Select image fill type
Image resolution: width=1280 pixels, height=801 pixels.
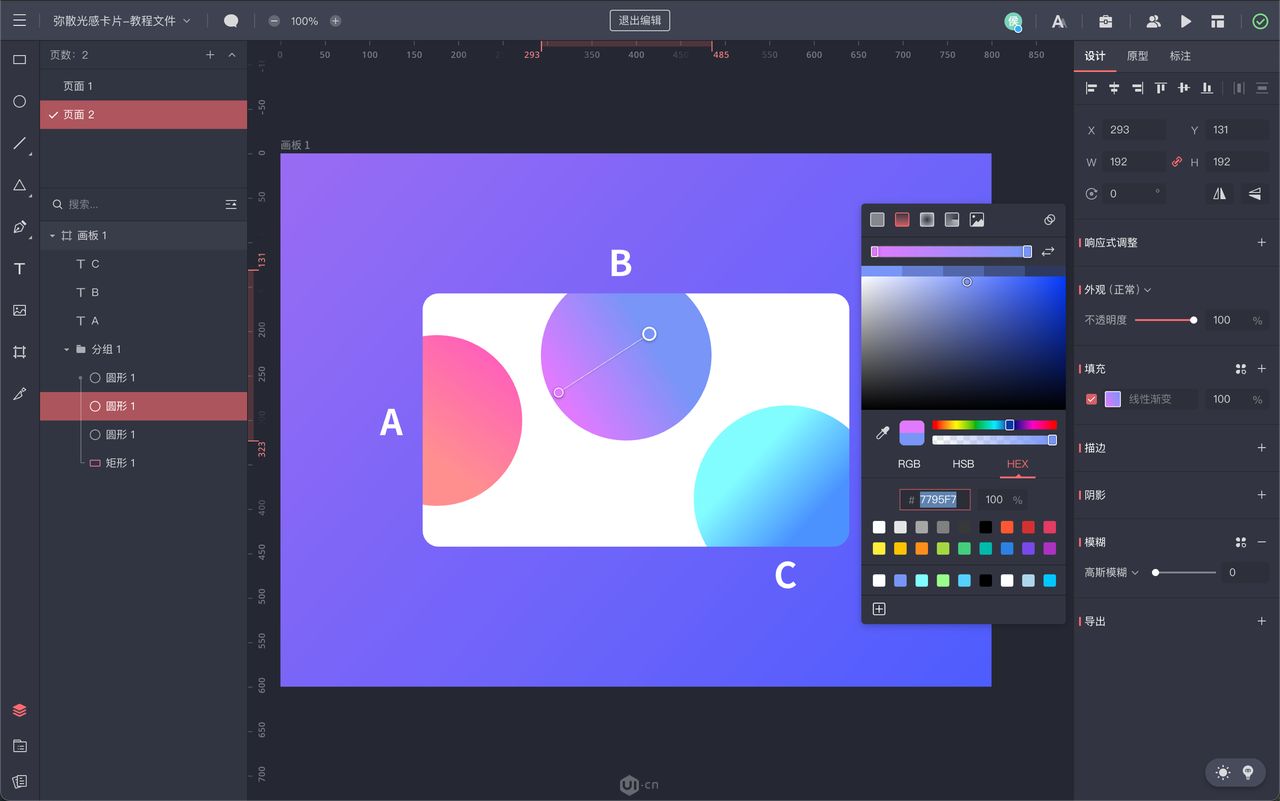977,220
